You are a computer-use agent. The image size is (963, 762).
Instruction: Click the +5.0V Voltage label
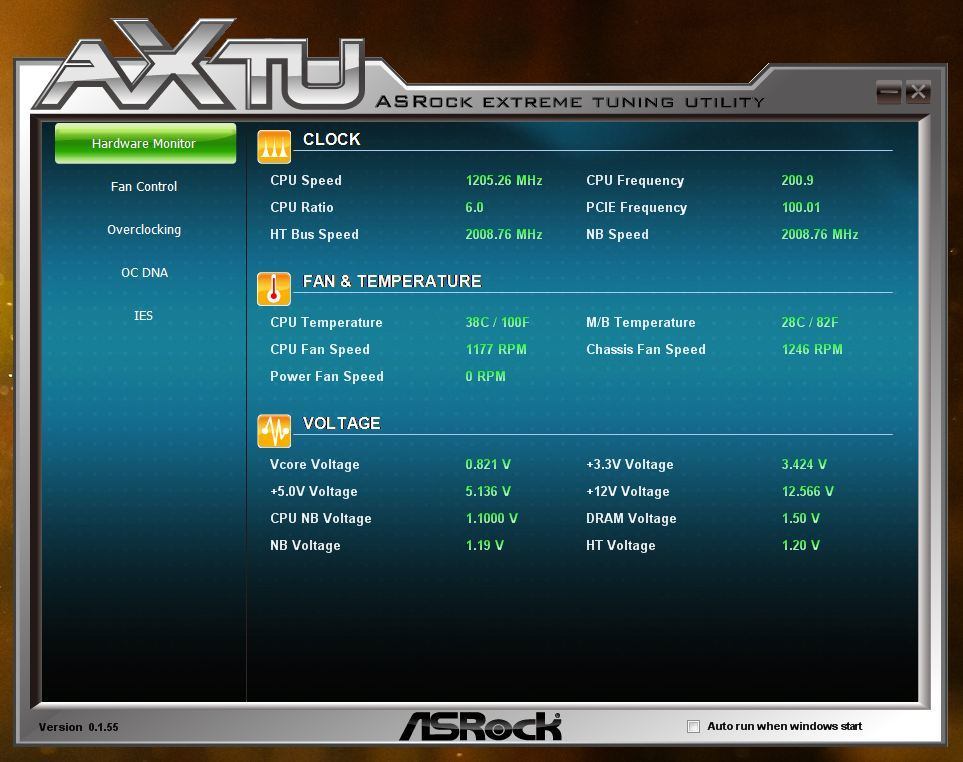pos(314,491)
